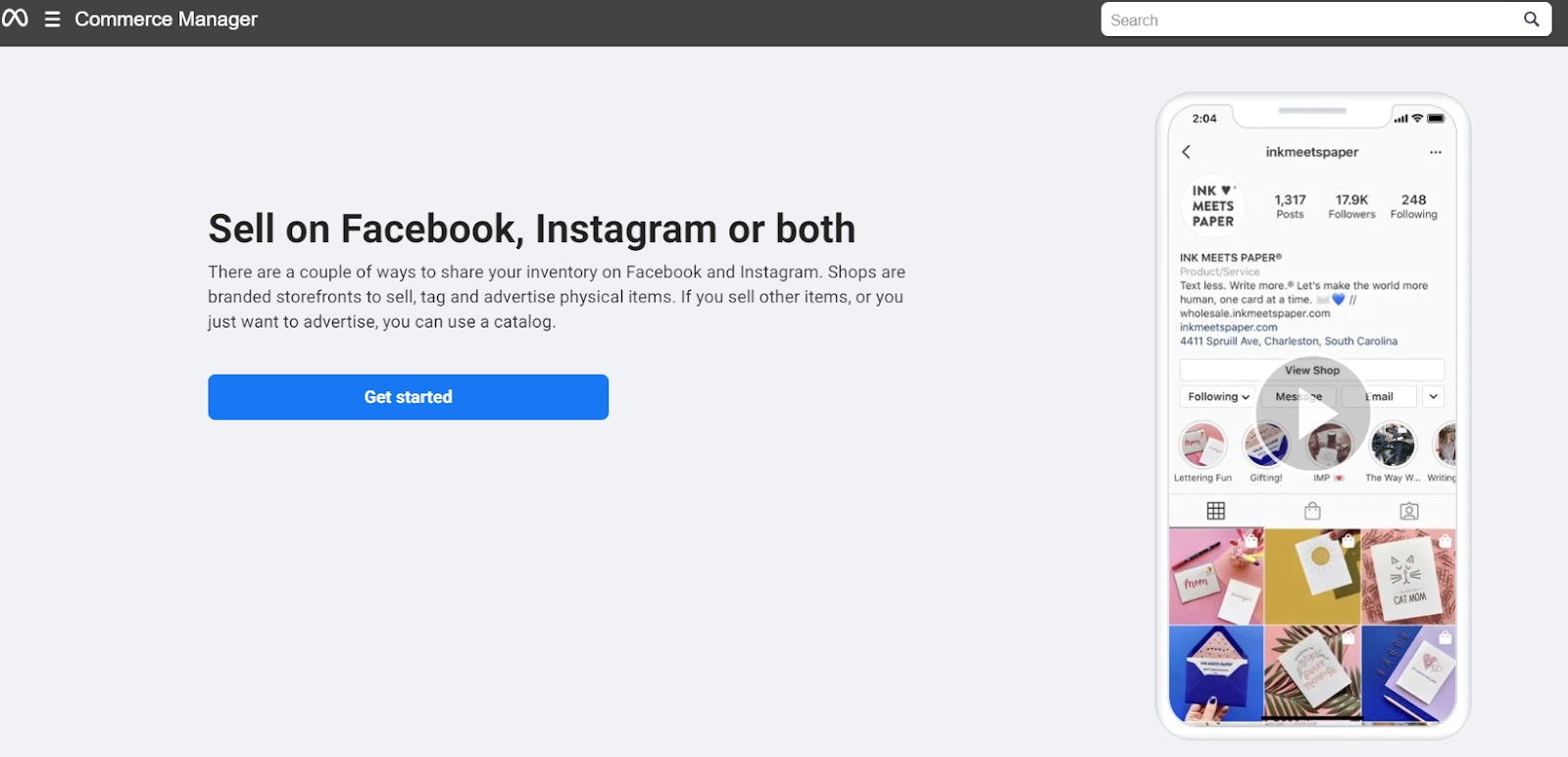
Task: Click the CAT MOM card post
Action: click(1408, 577)
